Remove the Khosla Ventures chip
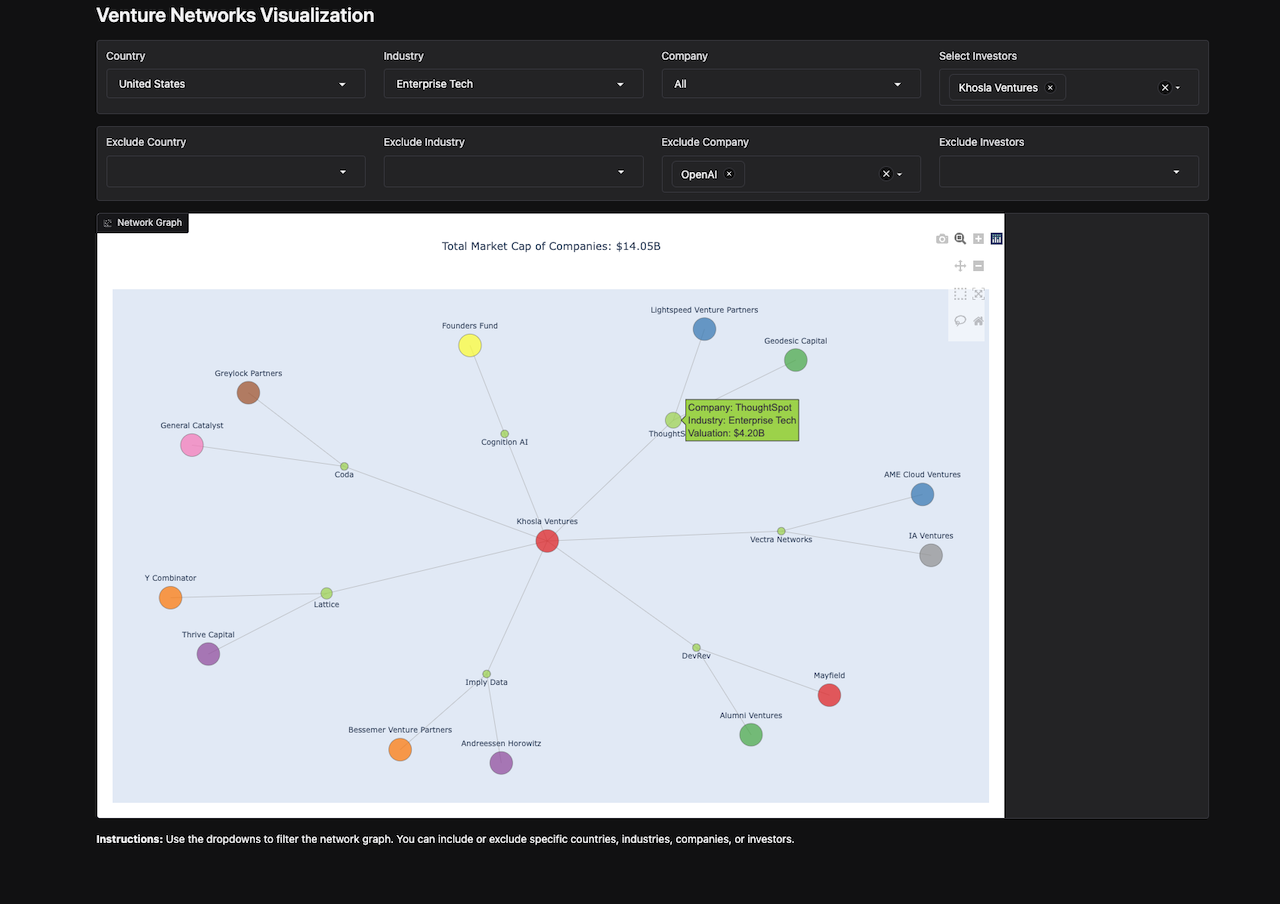The height and width of the screenshot is (904, 1280). coord(1050,88)
